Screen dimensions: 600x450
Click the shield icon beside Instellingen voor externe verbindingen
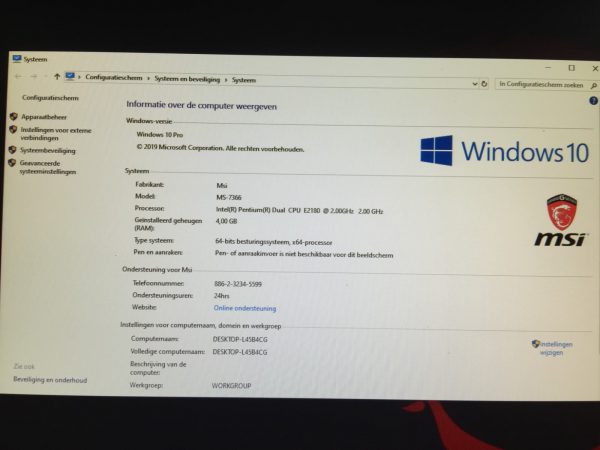click(13, 129)
